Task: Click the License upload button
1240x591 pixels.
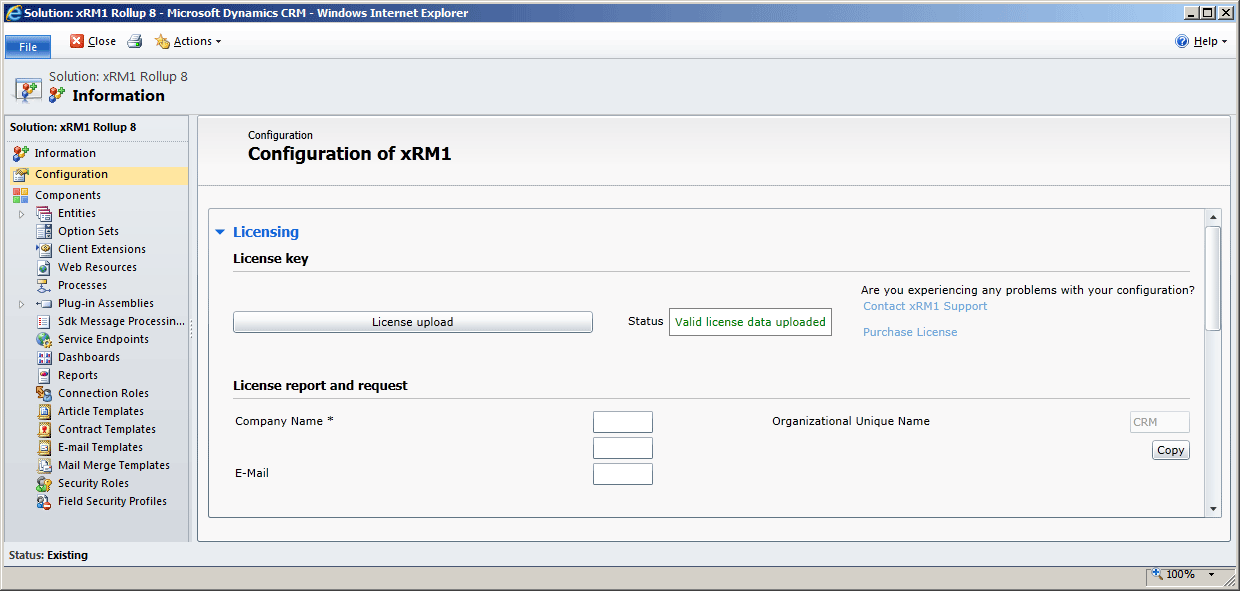Action: click(413, 322)
